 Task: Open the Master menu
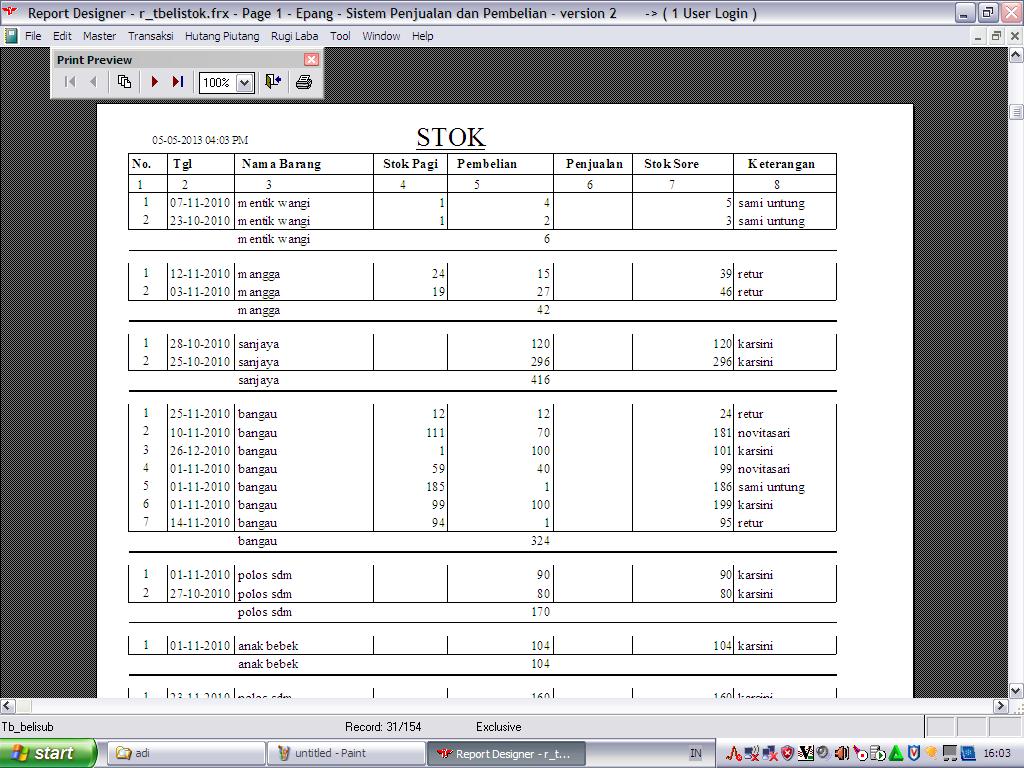pos(99,36)
